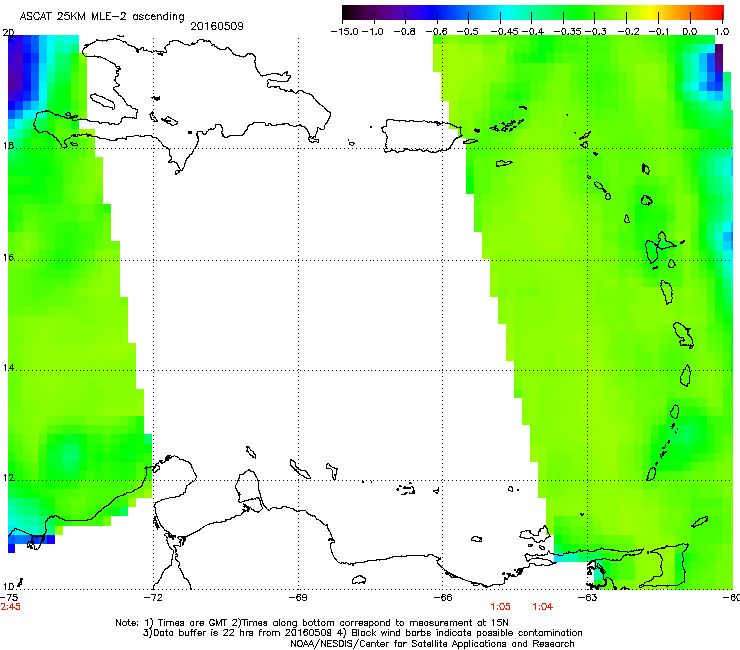The width and height of the screenshot is (740, 650).
Task: Click the red end of the colorbar
Action: (716, 13)
